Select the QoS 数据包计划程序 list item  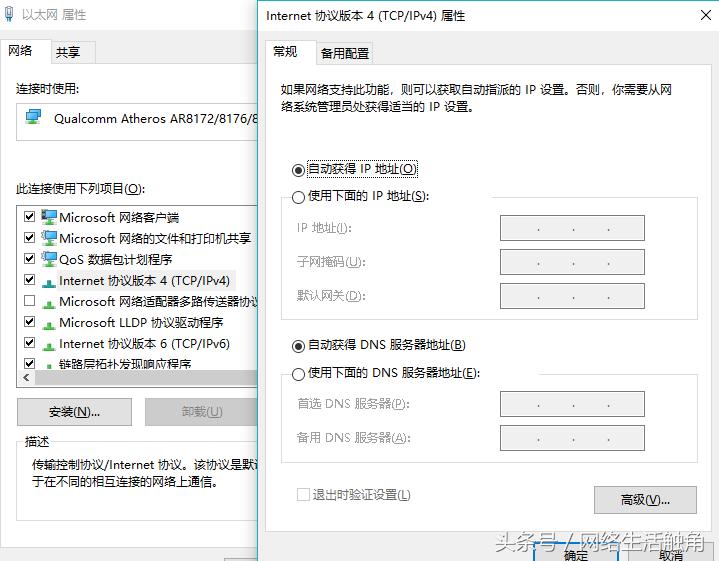coord(116,259)
